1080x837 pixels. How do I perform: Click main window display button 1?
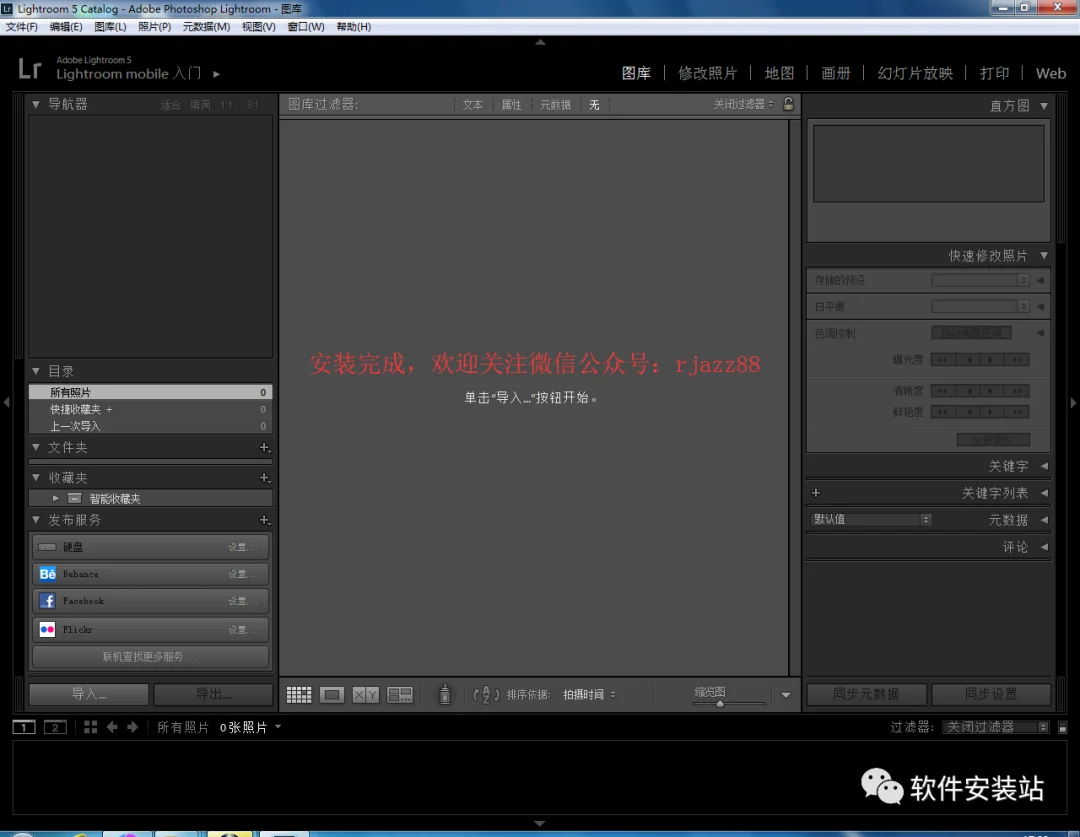point(24,727)
